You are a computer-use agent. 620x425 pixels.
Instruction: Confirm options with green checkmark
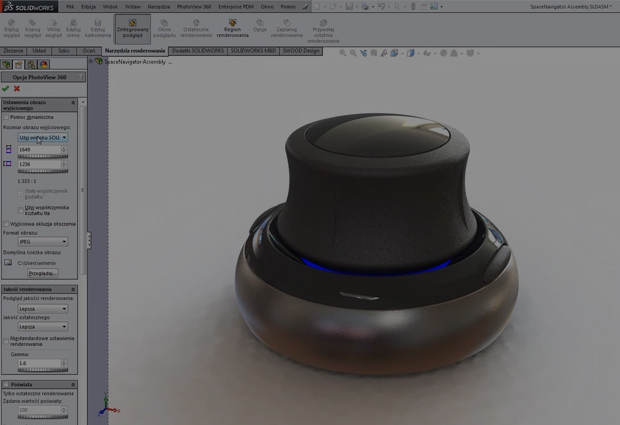(x=6, y=88)
